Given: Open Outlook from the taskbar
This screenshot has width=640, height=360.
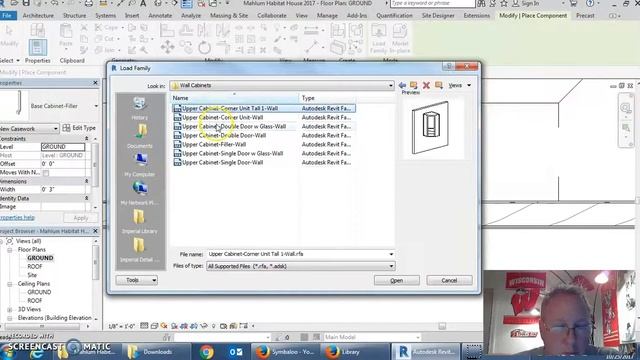Looking at the screenshot, I should tap(236, 351).
